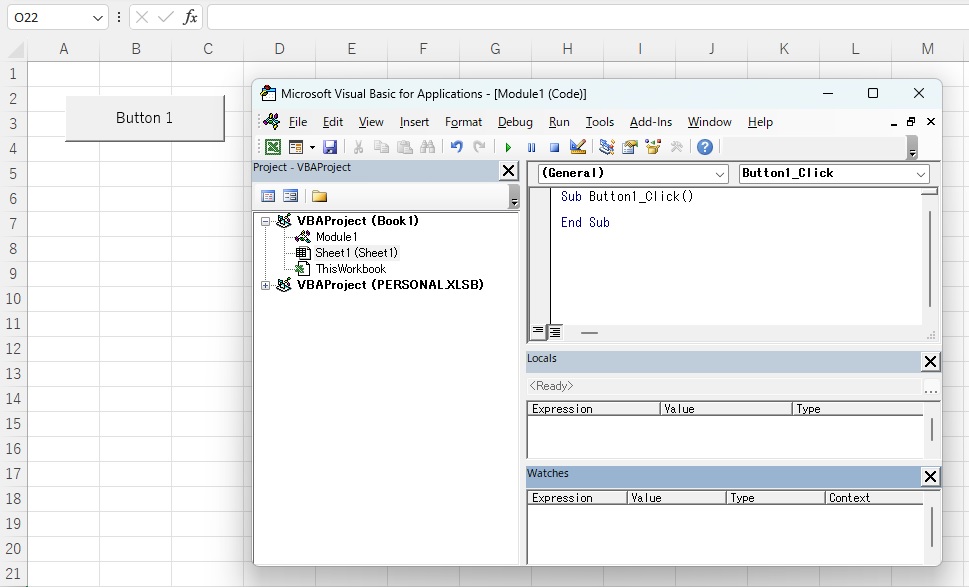The image size is (969, 587).
Task: Close the Locals window
Action: coord(930,361)
